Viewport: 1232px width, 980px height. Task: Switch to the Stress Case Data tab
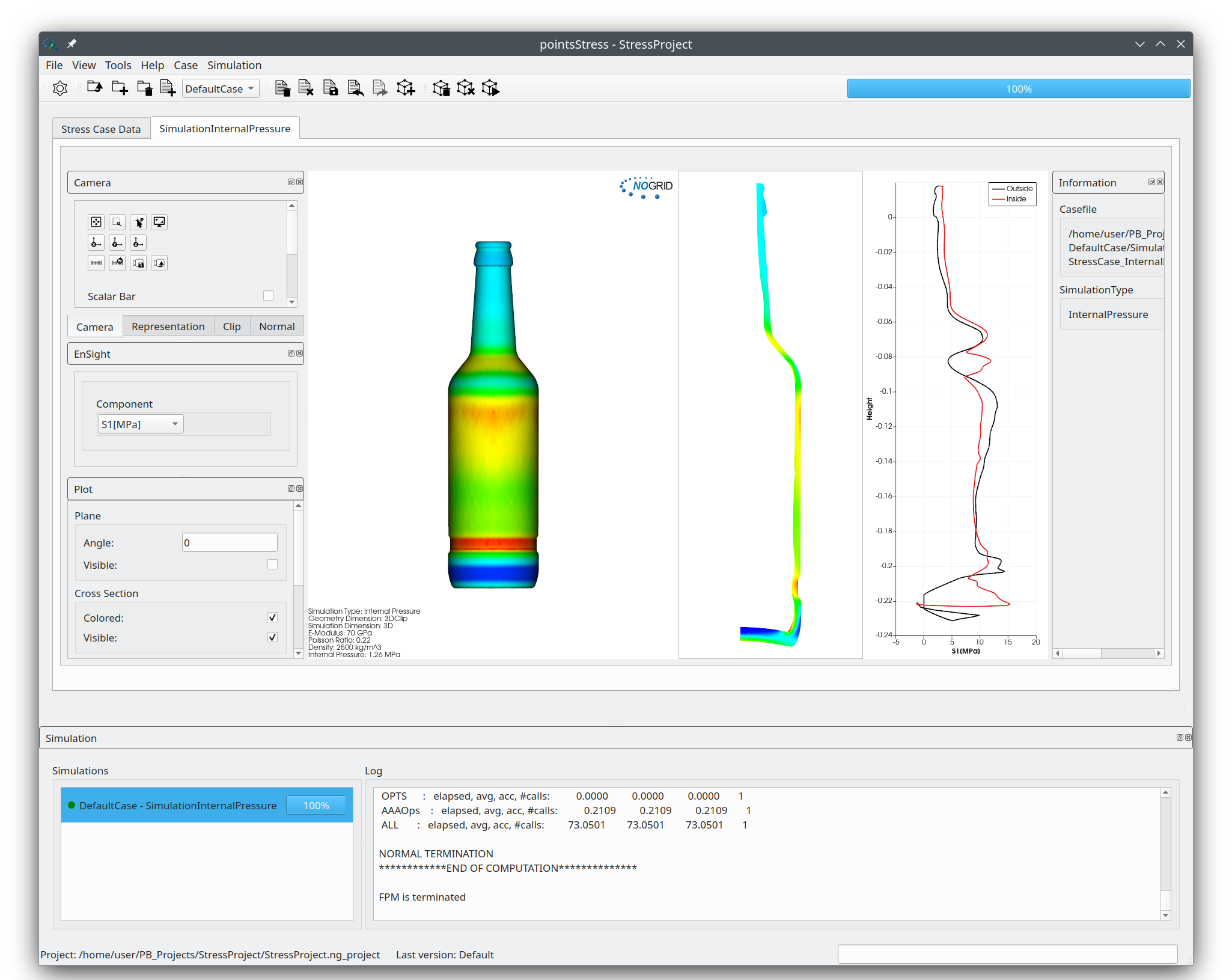101,128
